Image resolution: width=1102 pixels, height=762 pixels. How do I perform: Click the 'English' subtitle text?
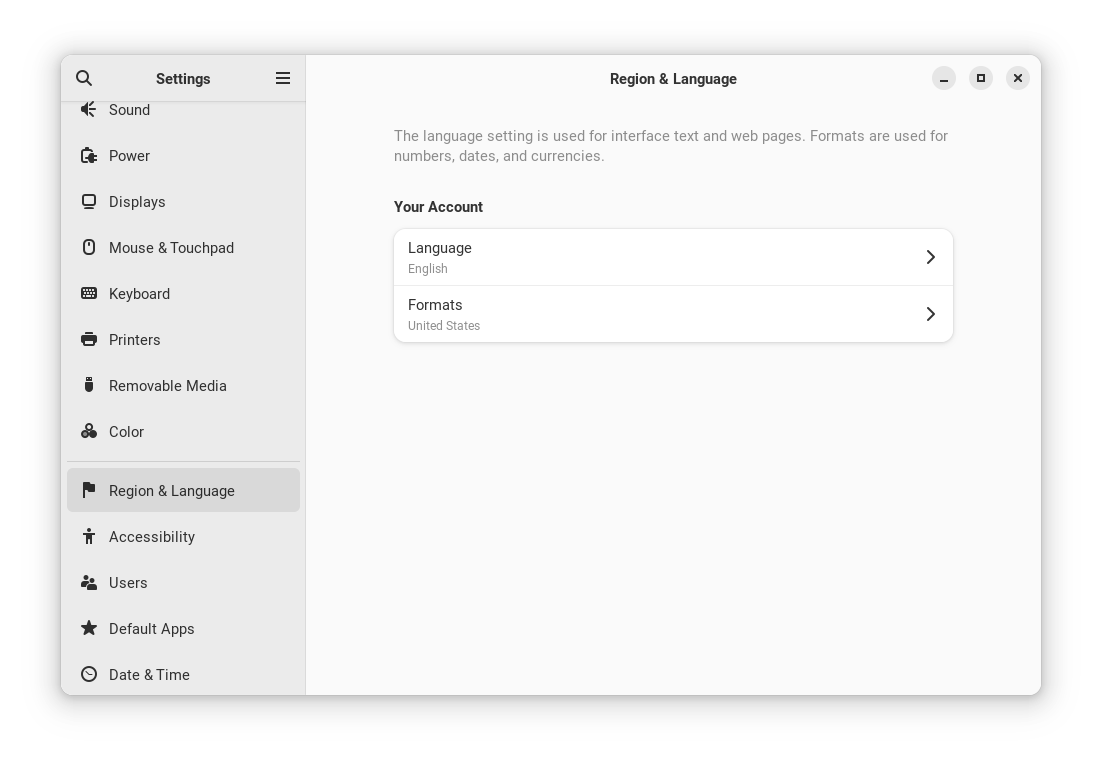[427, 269]
